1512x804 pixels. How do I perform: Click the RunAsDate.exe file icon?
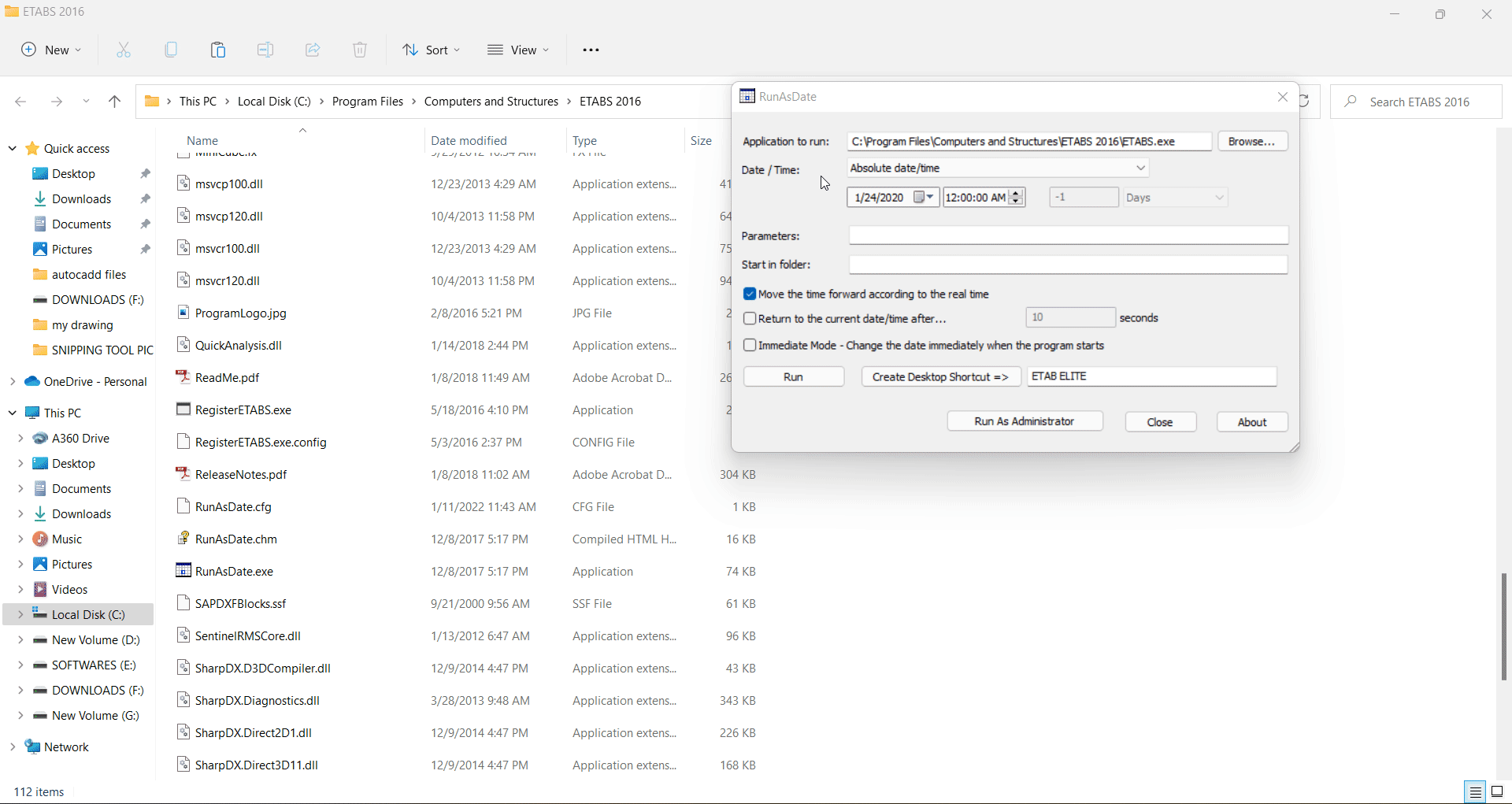pos(183,570)
